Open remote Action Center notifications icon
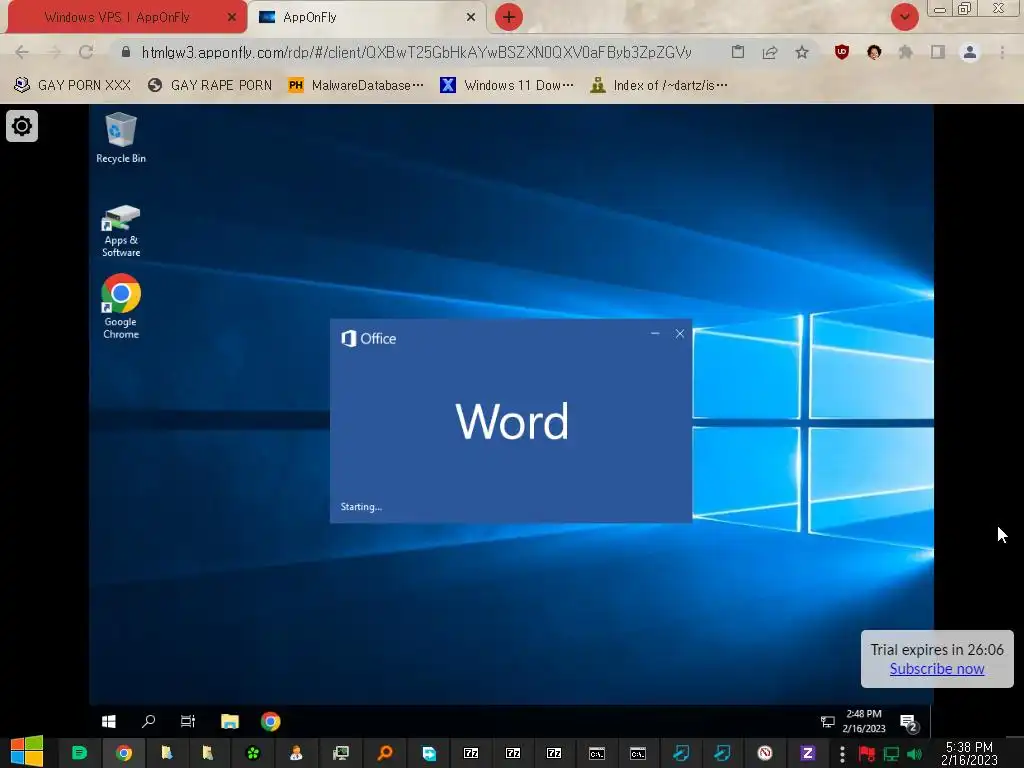The height and width of the screenshot is (768, 1024). 908,722
